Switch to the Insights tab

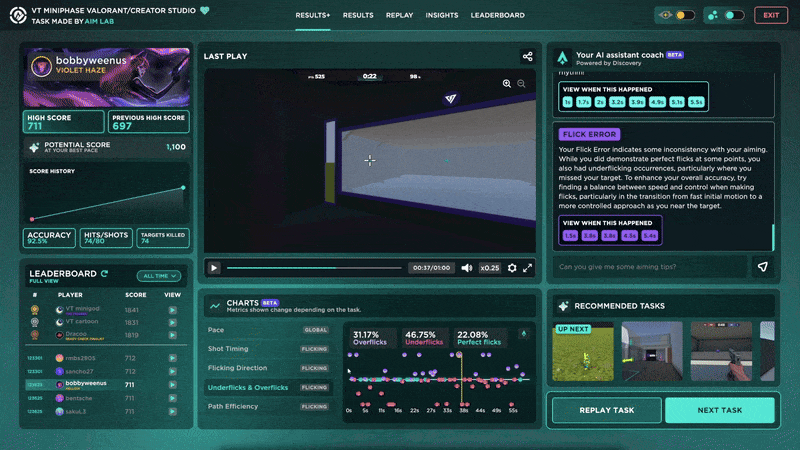pyautogui.click(x=442, y=15)
